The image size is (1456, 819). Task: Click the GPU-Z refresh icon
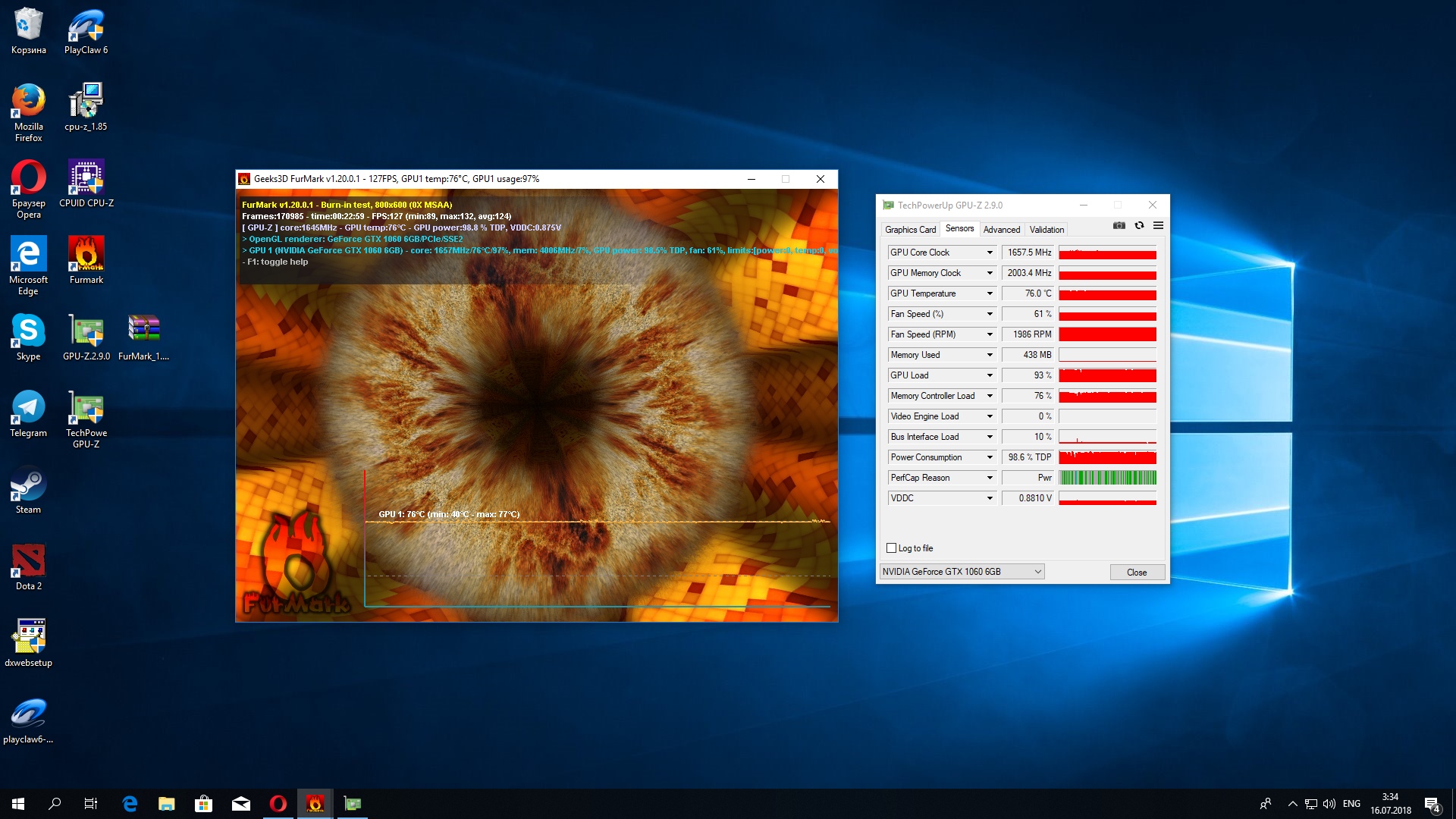(1139, 225)
